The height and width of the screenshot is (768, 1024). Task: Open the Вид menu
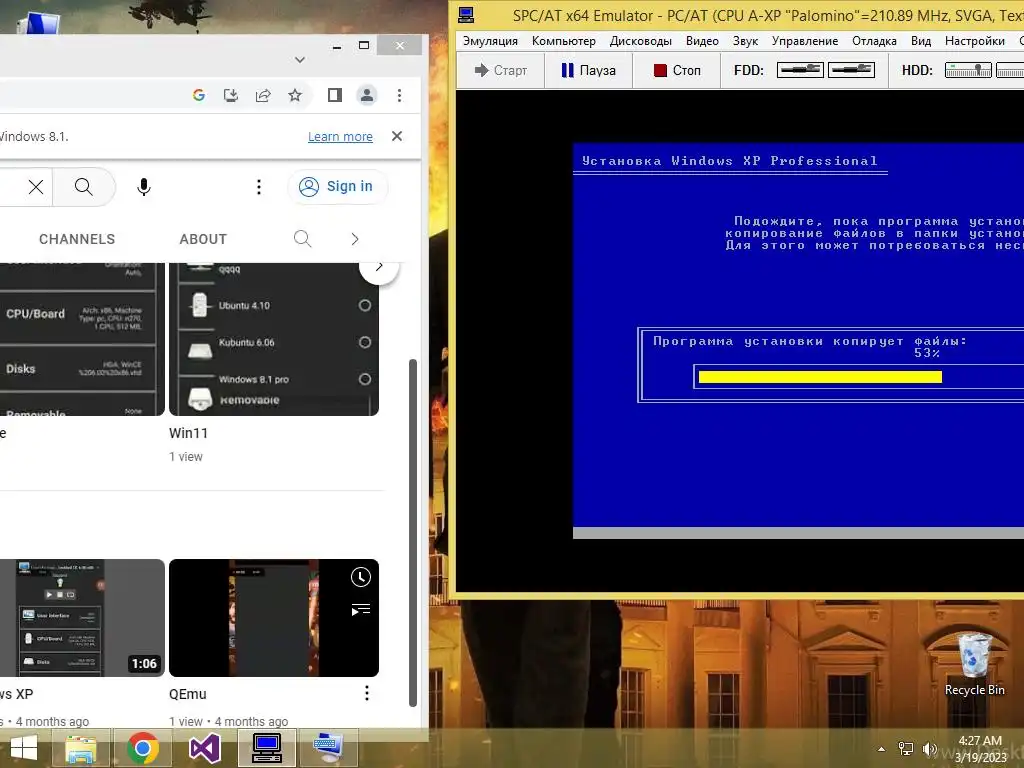[921, 41]
